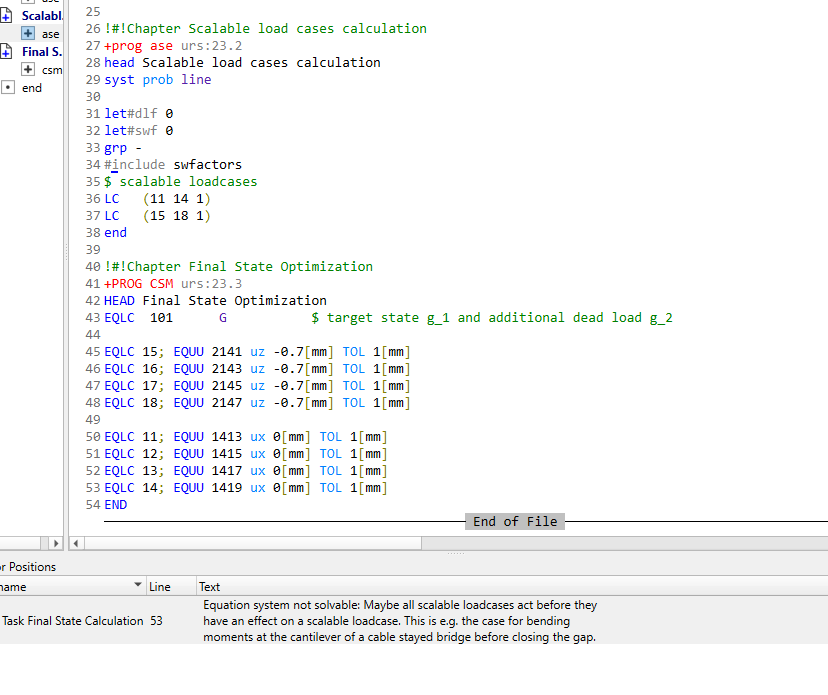
Task: Click 'HEAD Final State Optimization' line 42
Action: 215,300
